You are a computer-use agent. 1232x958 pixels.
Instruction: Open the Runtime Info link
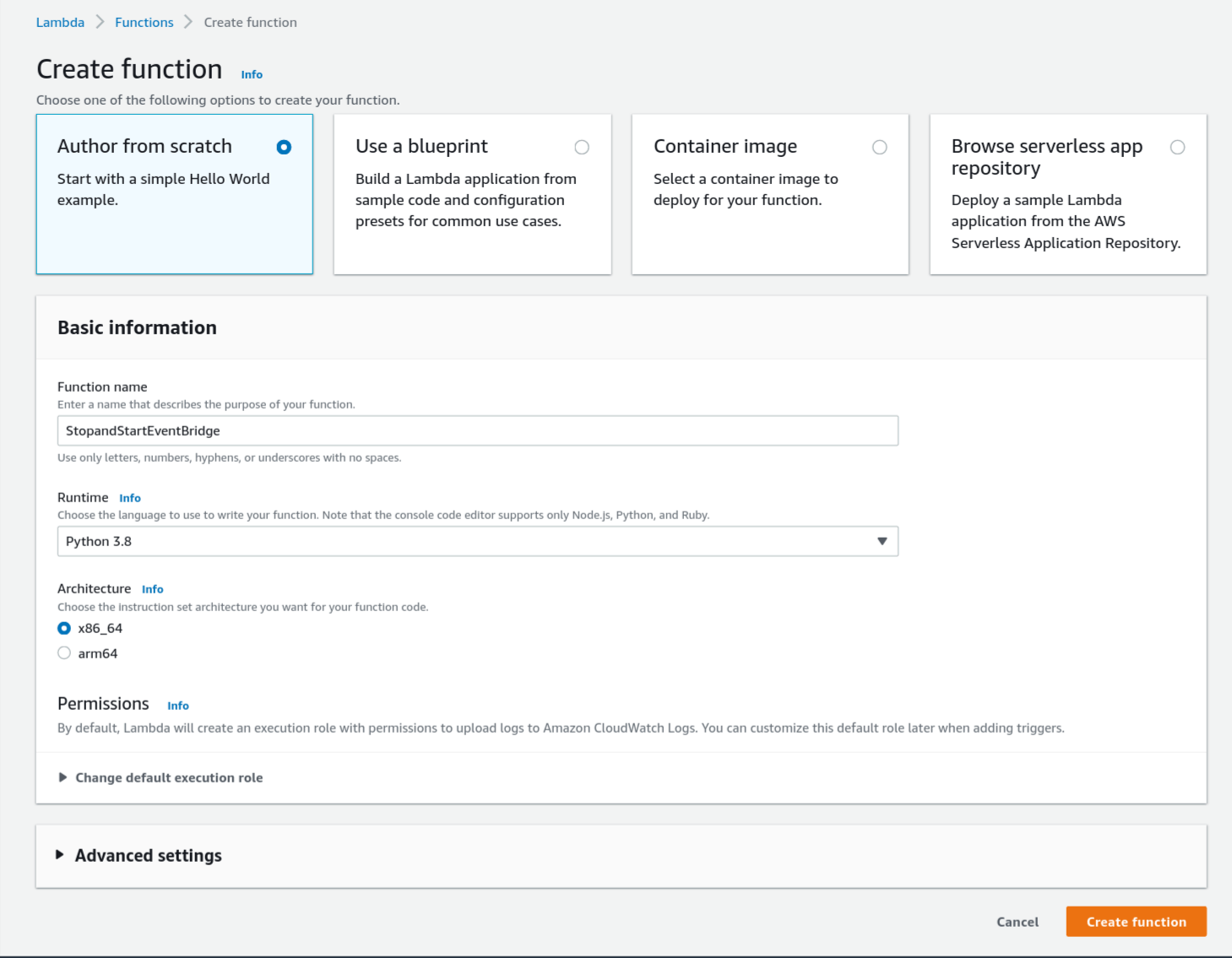(130, 498)
